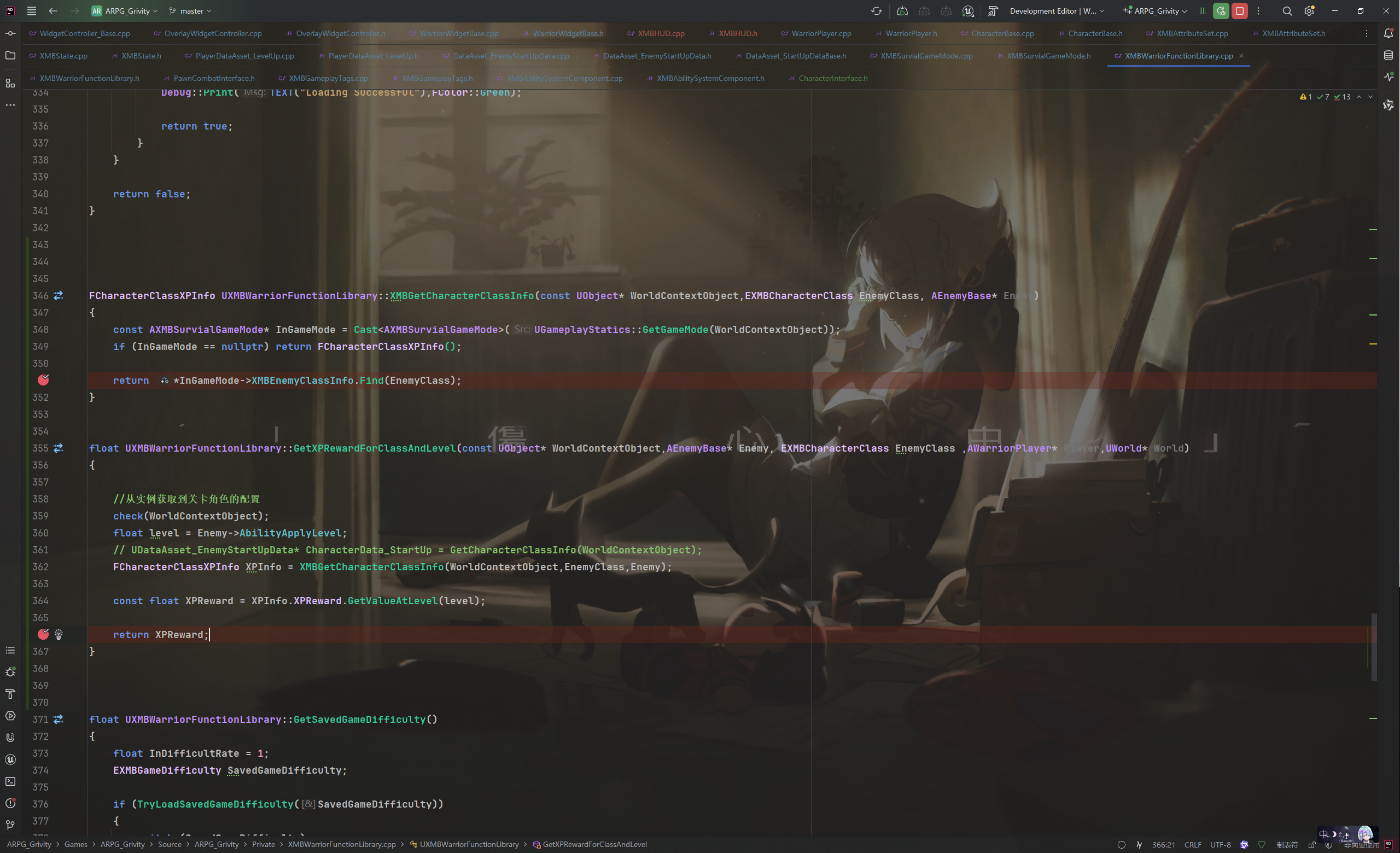
Task: Open the Run/Services tool window
Action: [10, 716]
